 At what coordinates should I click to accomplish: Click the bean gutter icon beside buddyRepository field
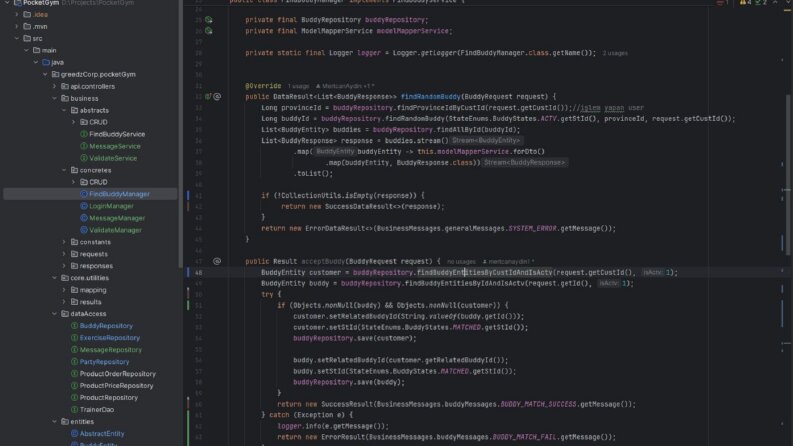tap(208, 20)
